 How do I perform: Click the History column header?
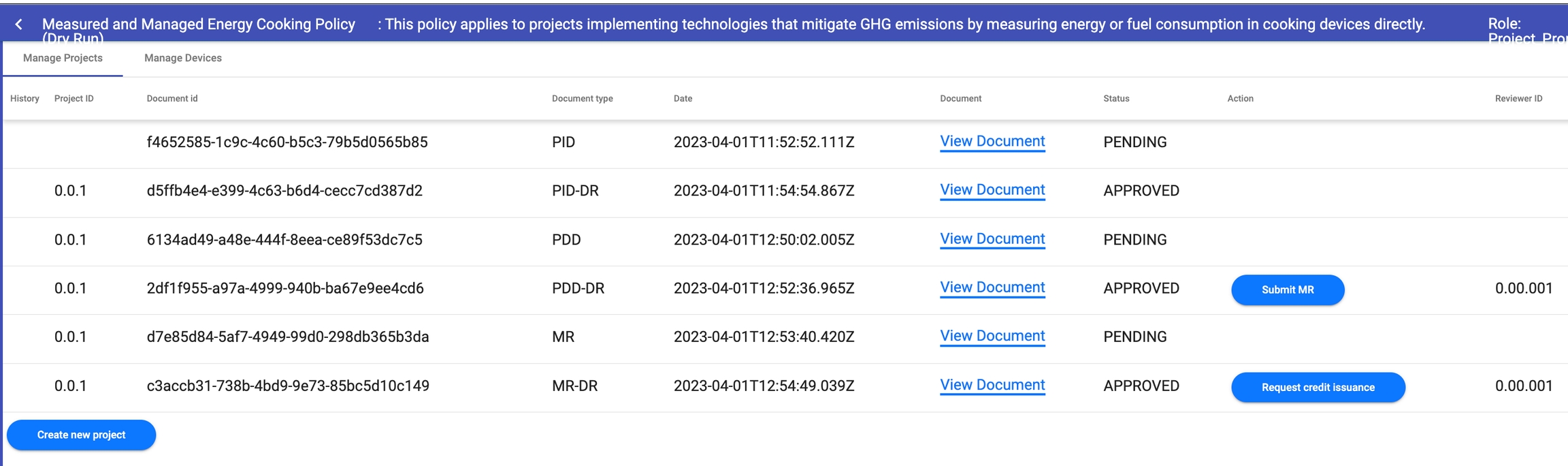24,99
